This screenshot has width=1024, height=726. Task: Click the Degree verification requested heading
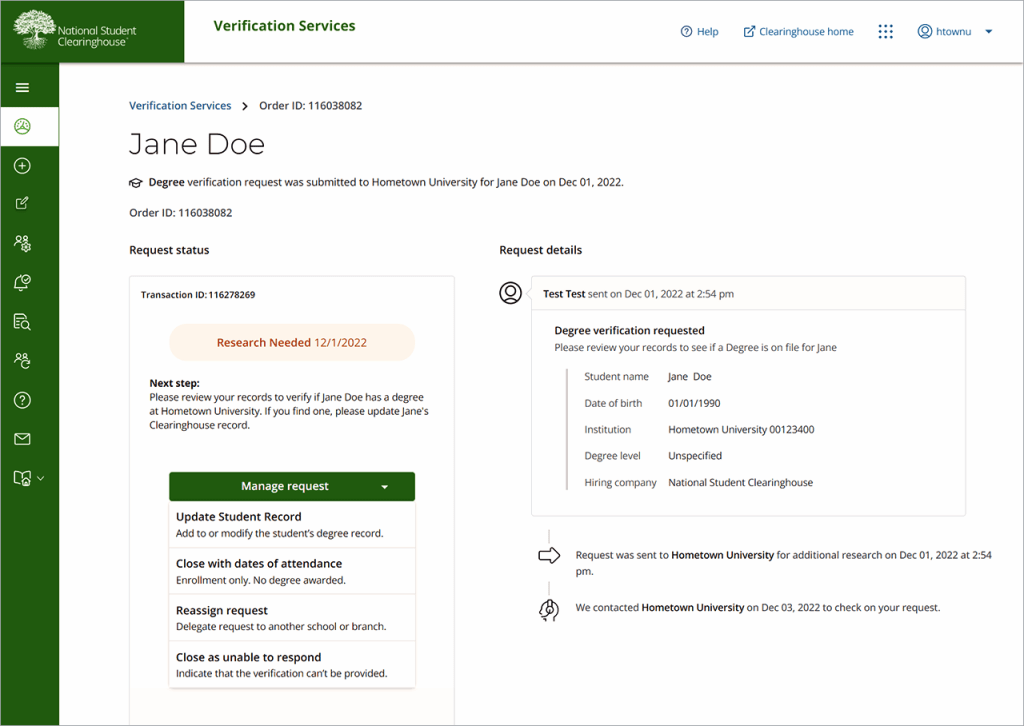[x=630, y=331]
